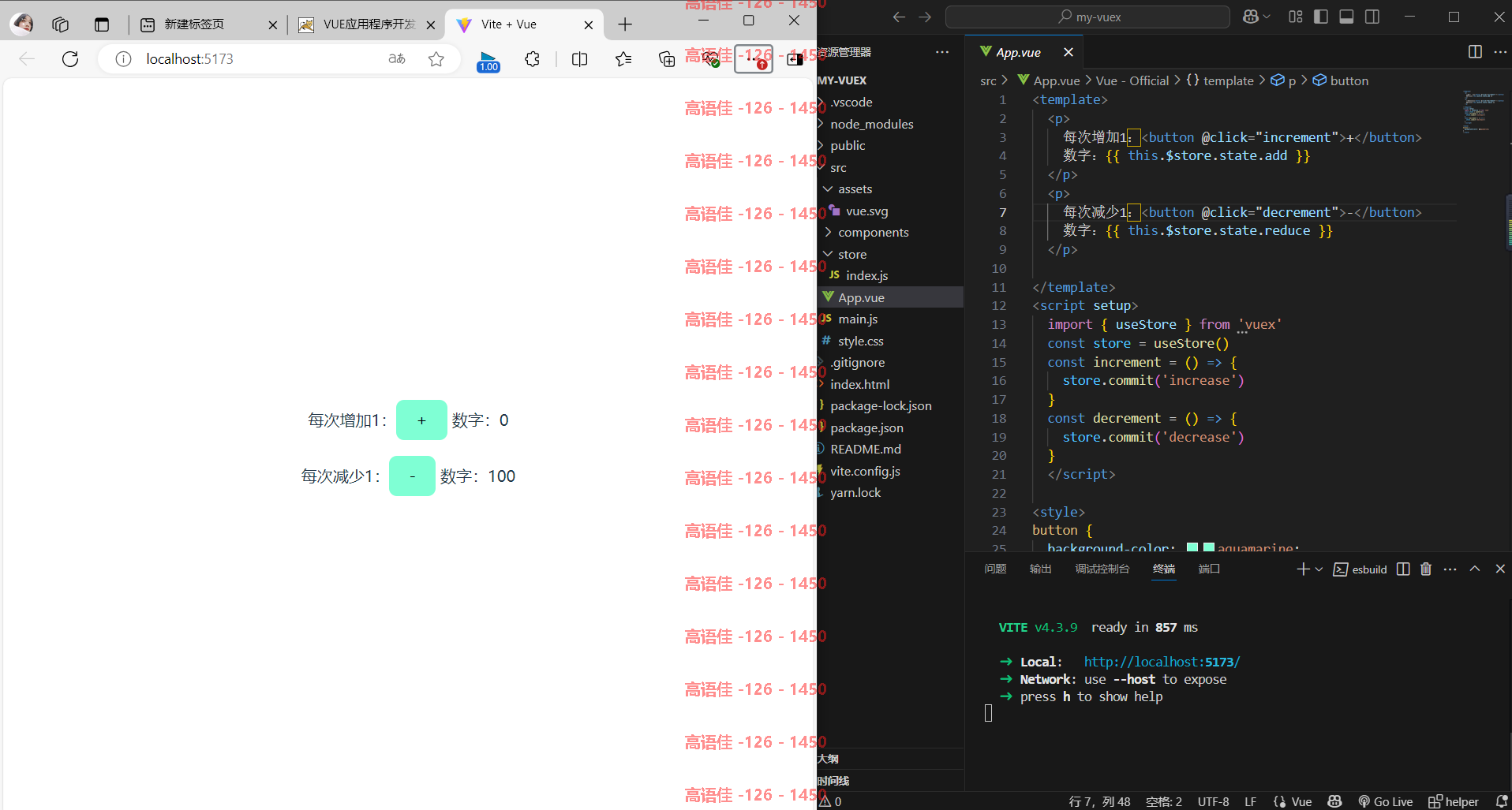Go forward in VS Code navigation
Viewport: 1512px width, 810px height.
[925, 17]
